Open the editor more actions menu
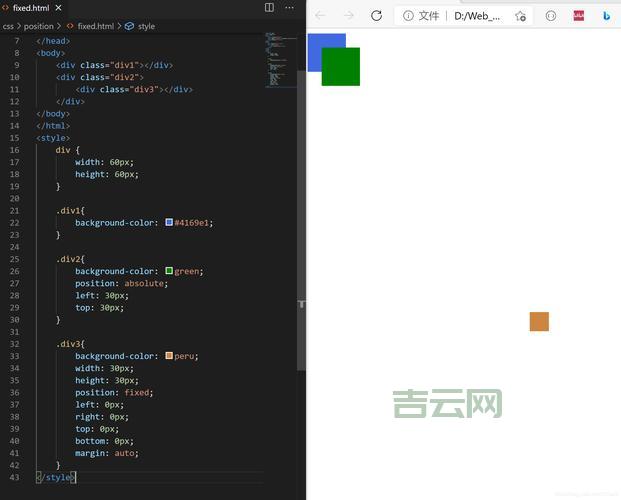 pos(290,7)
